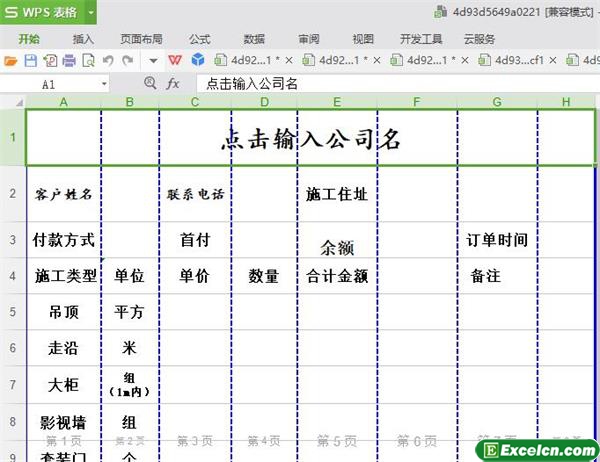Save the workbook with the floppy disk icon
Screen dimensions: 600x462
click(x=30, y=61)
